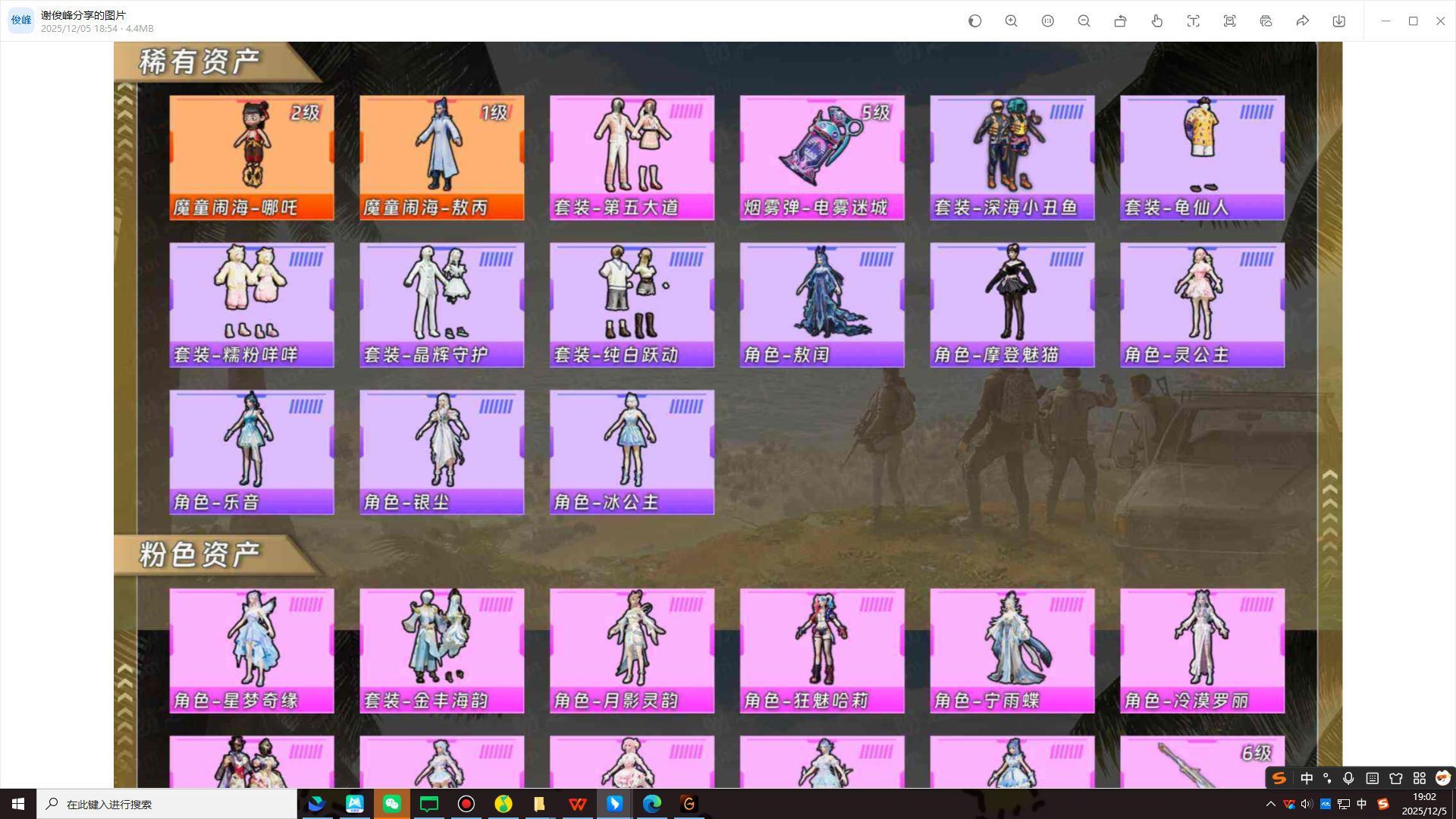The height and width of the screenshot is (819, 1456).
Task: Activate the text recognition (T) icon
Action: point(1193,21)
